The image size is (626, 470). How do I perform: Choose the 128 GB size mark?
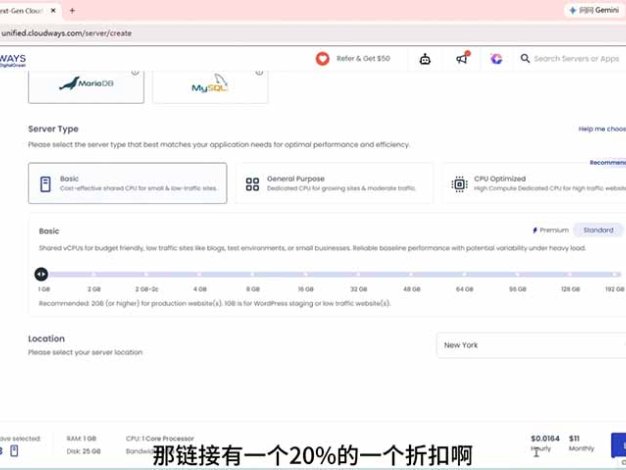pyautogui.click(x=570, y=274)
